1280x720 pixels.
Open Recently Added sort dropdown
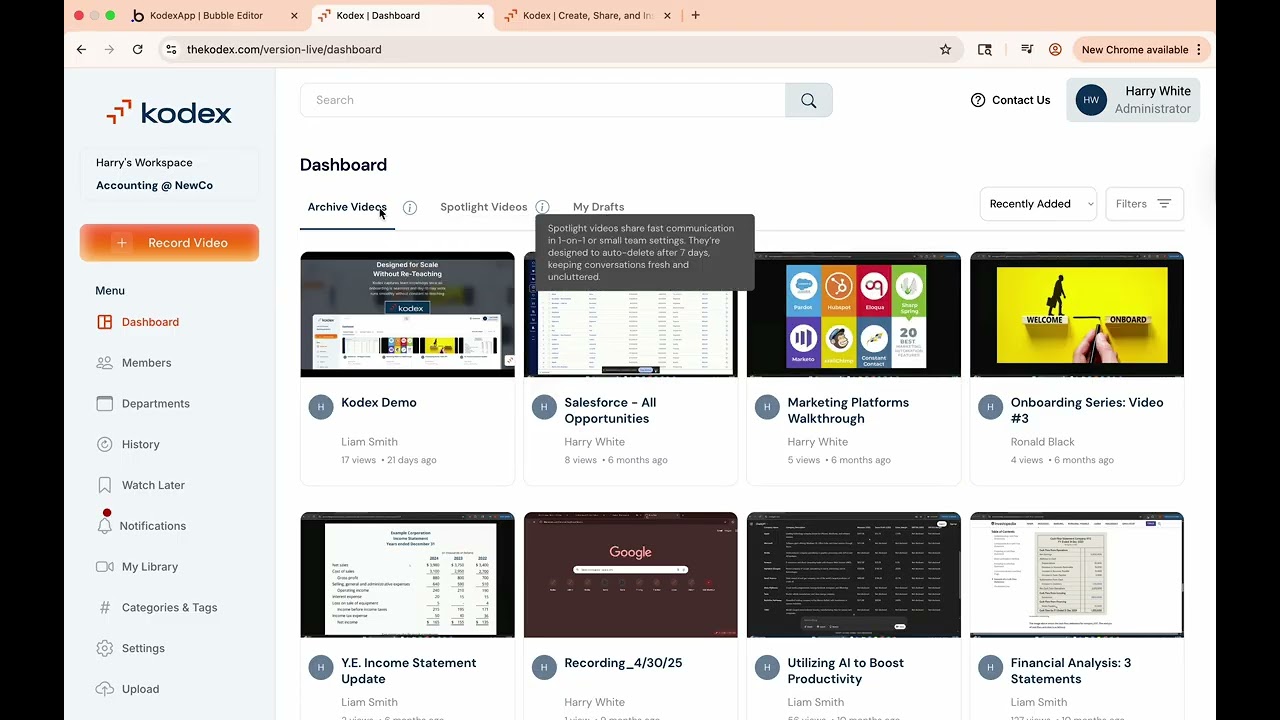[1038, 204]
